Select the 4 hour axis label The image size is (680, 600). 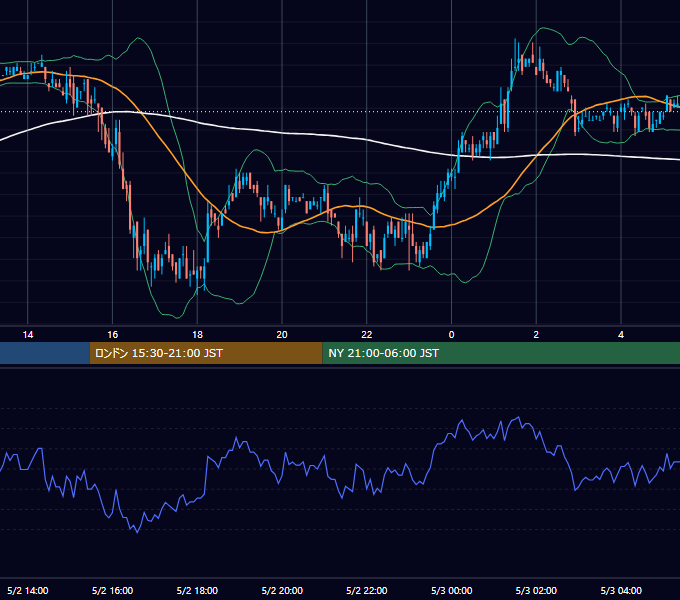[x=621, y=335]
